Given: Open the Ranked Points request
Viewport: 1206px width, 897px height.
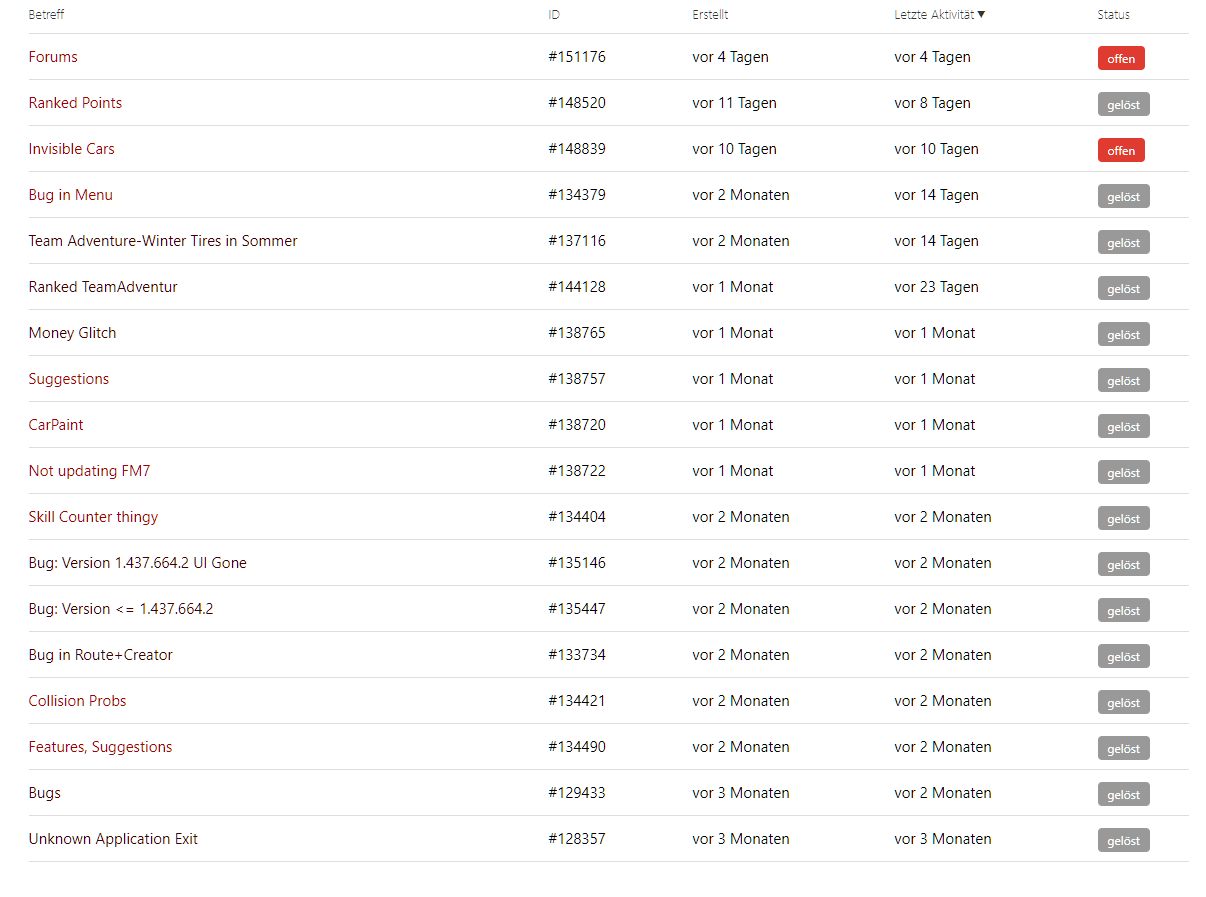Looking at the screenshot, I should [x=75, y=103].
